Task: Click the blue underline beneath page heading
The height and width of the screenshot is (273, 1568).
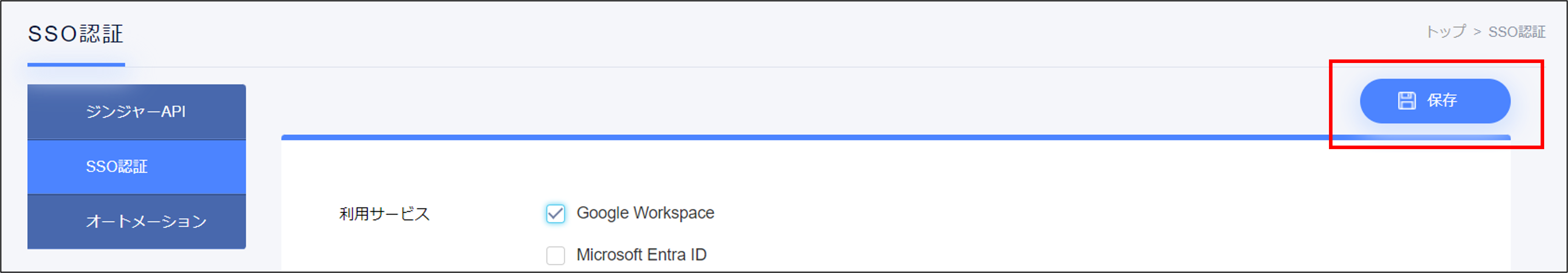Action: [76, 64]
